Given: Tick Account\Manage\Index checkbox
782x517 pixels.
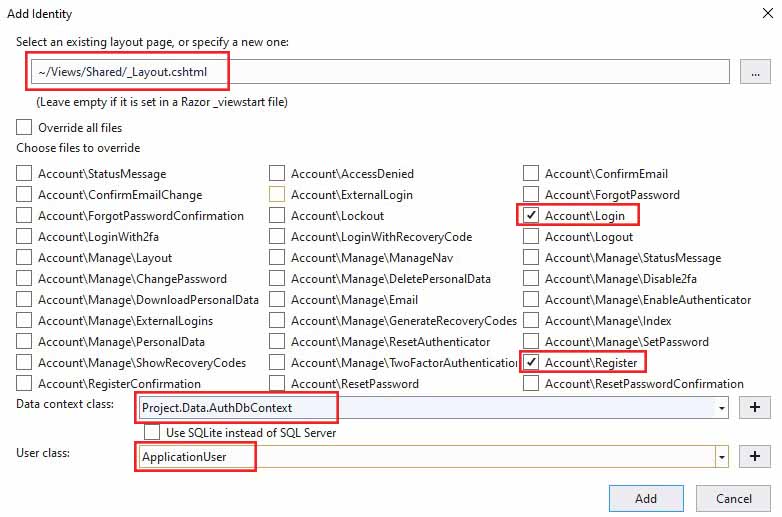Looking at the screenshot, I should click(x=531, y=320).
